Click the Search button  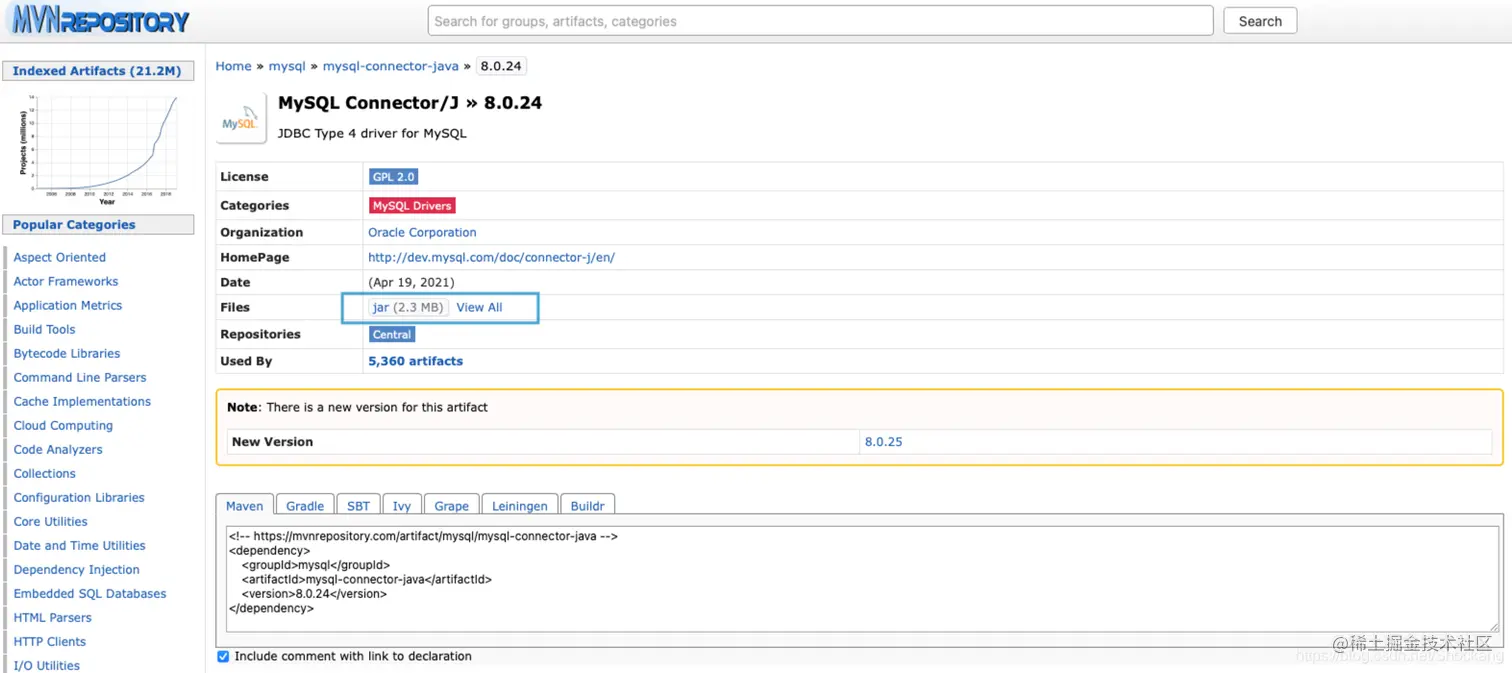[1260, 21]
